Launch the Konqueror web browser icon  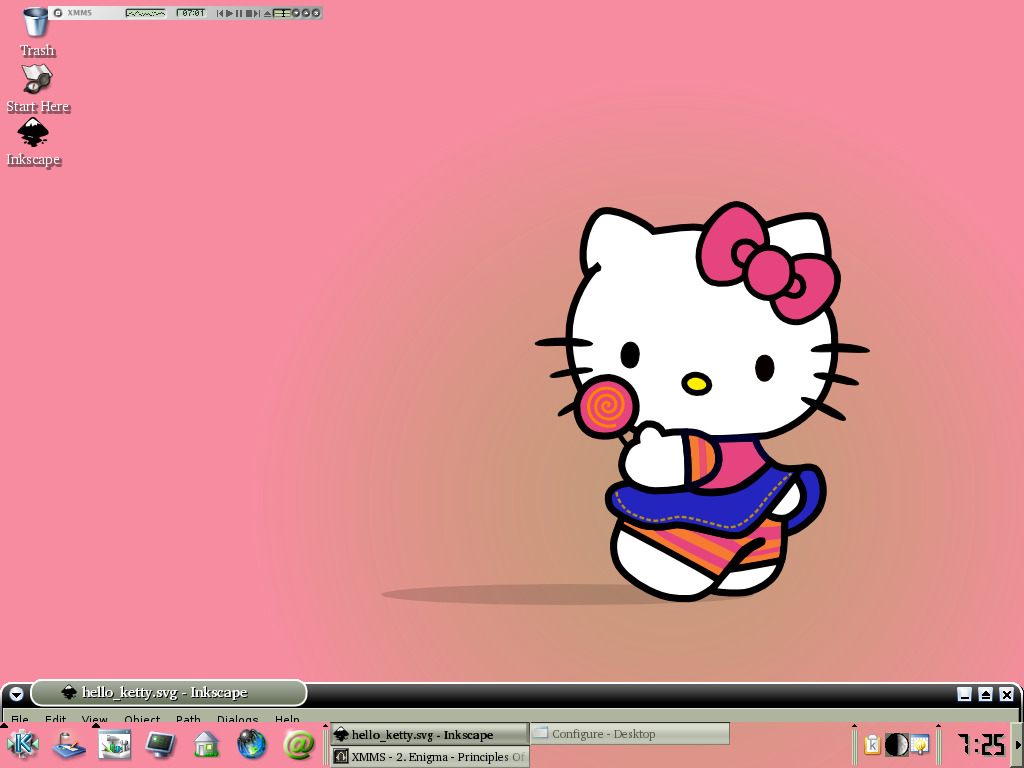click(251, 744)
